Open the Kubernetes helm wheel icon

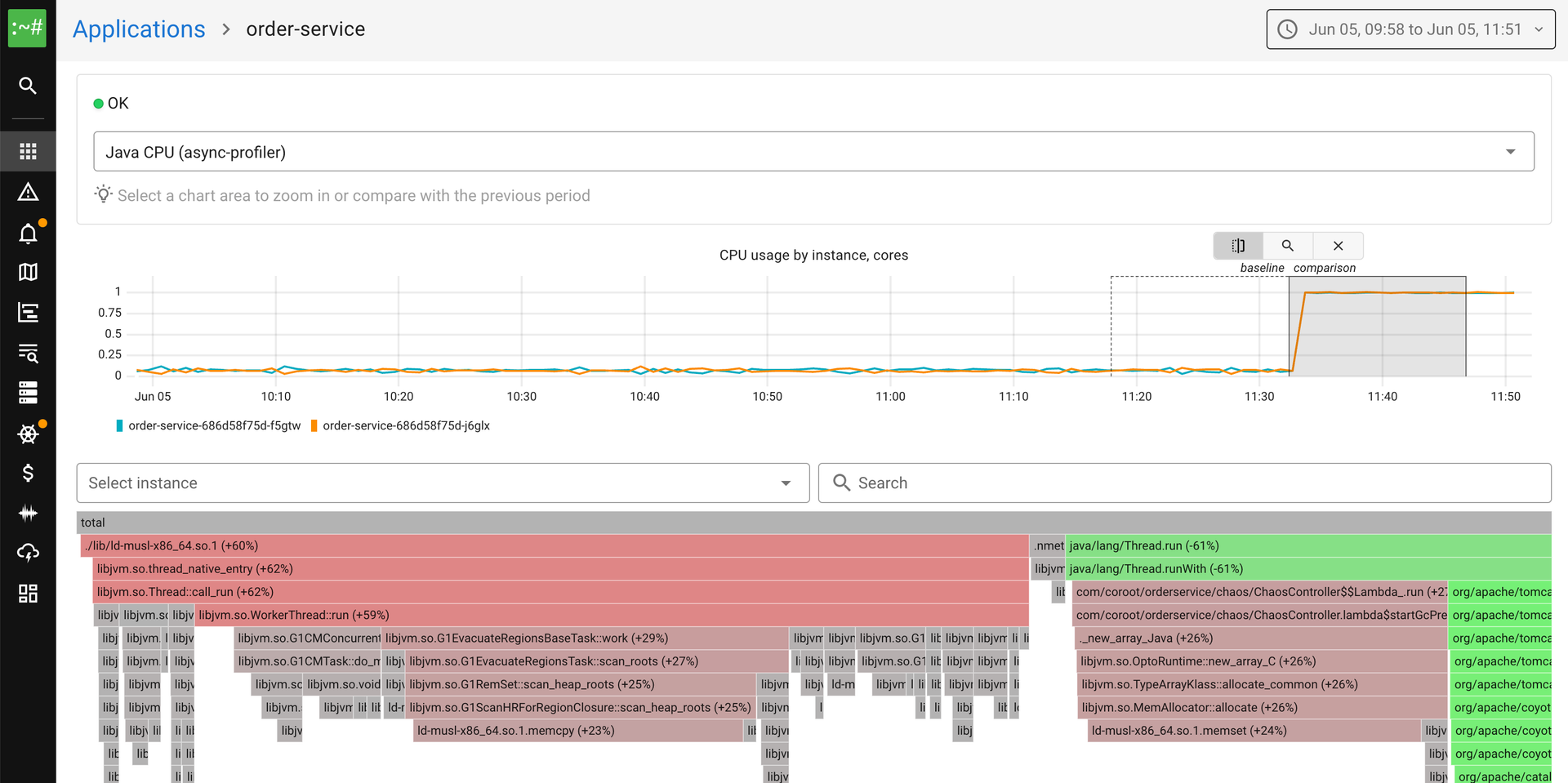point(28,434)
